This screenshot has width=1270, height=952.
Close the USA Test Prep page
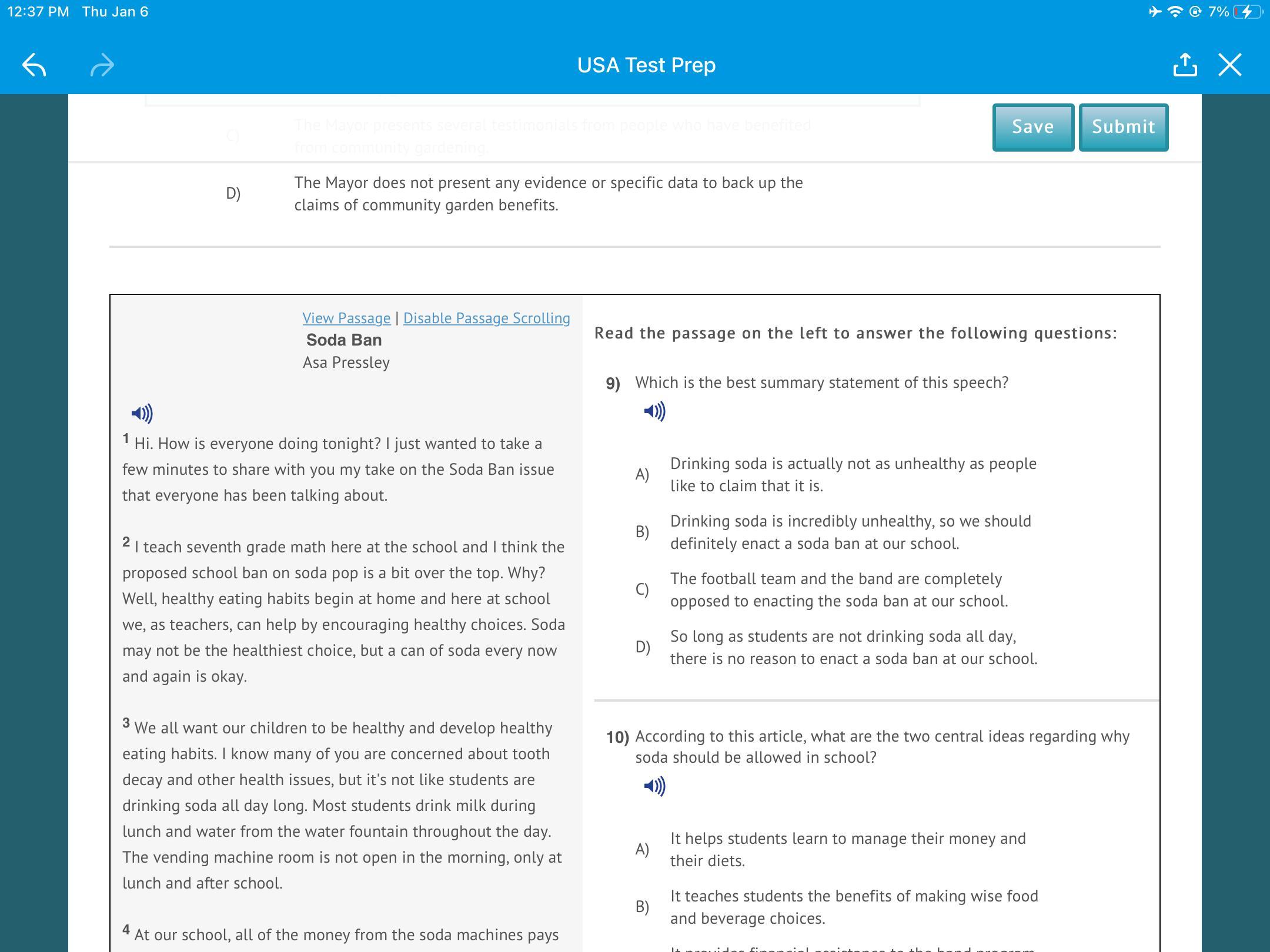coord(1230,65)
